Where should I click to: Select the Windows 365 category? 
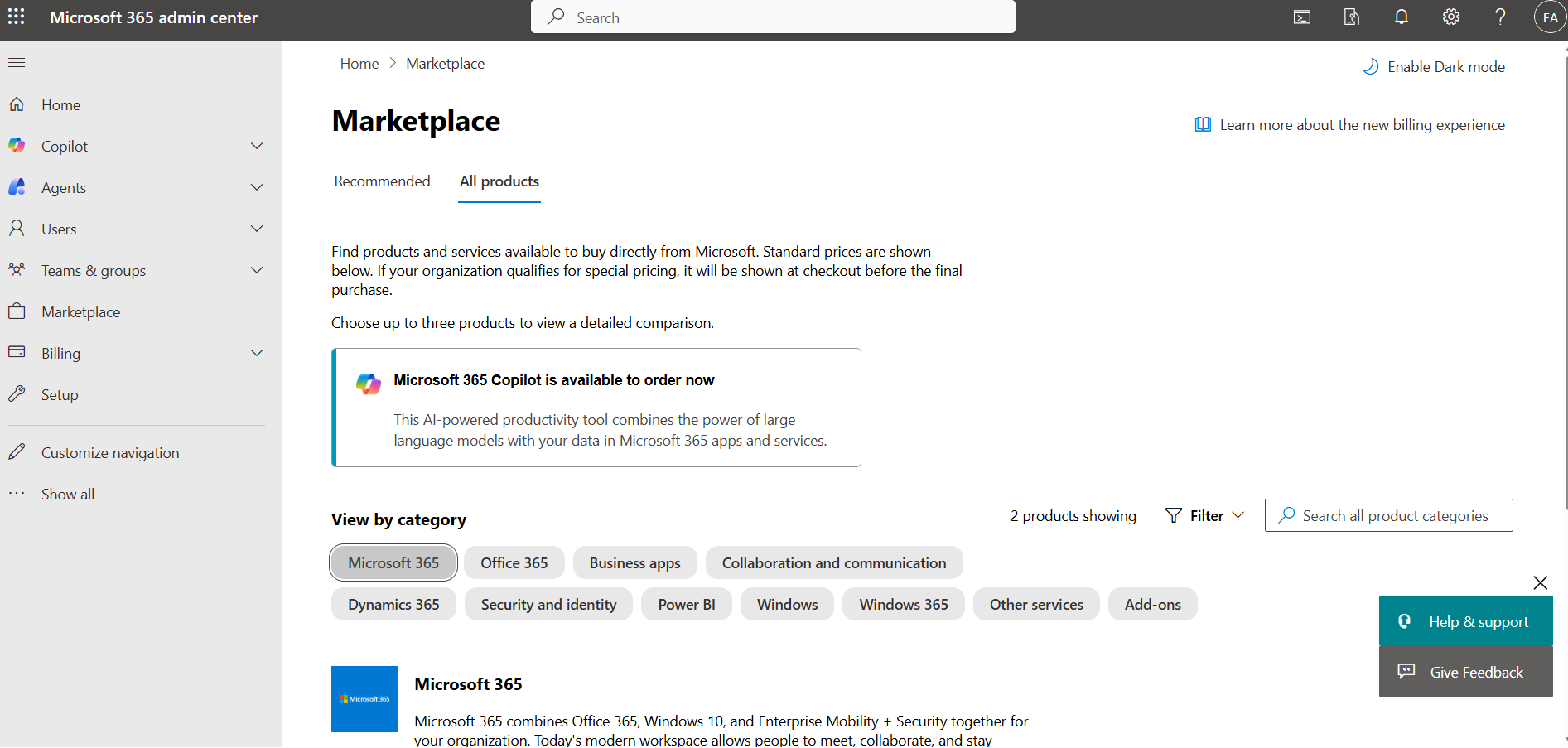point(904,604)
